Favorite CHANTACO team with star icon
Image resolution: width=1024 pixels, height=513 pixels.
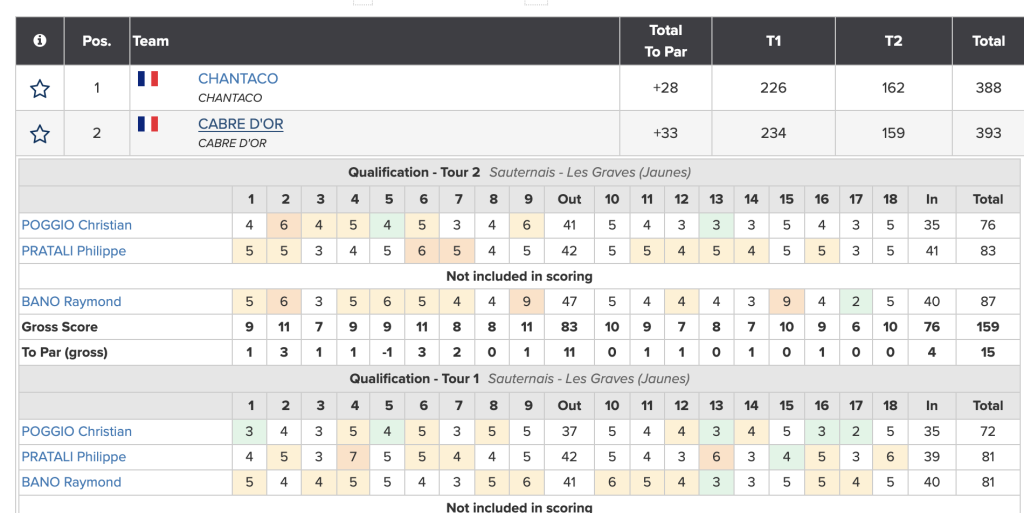pyautogui.click(x=40, y=88)
